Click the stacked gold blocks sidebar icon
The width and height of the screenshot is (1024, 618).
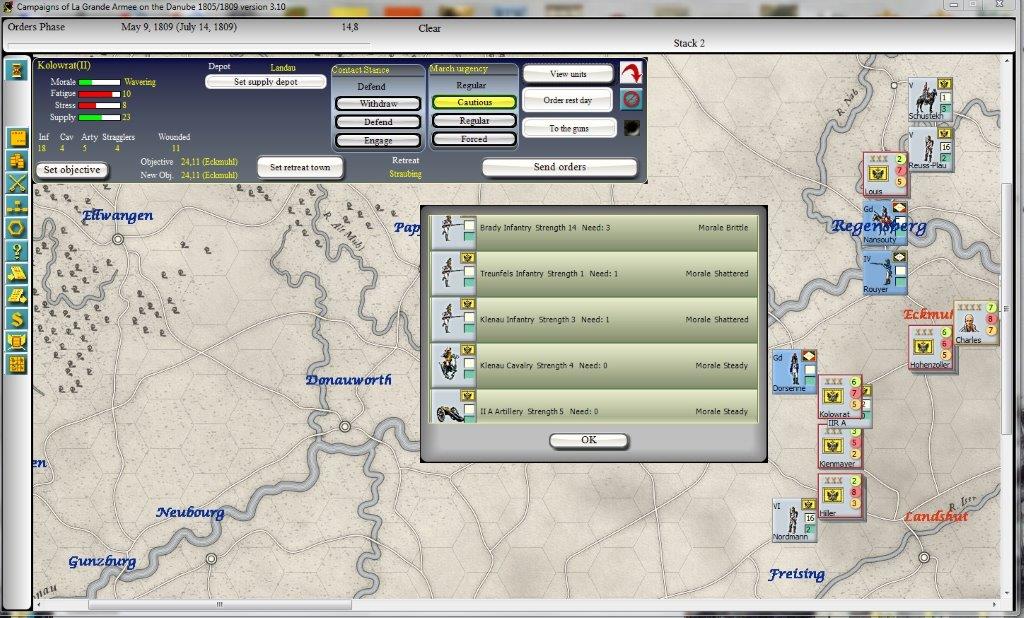coord(17,161)
